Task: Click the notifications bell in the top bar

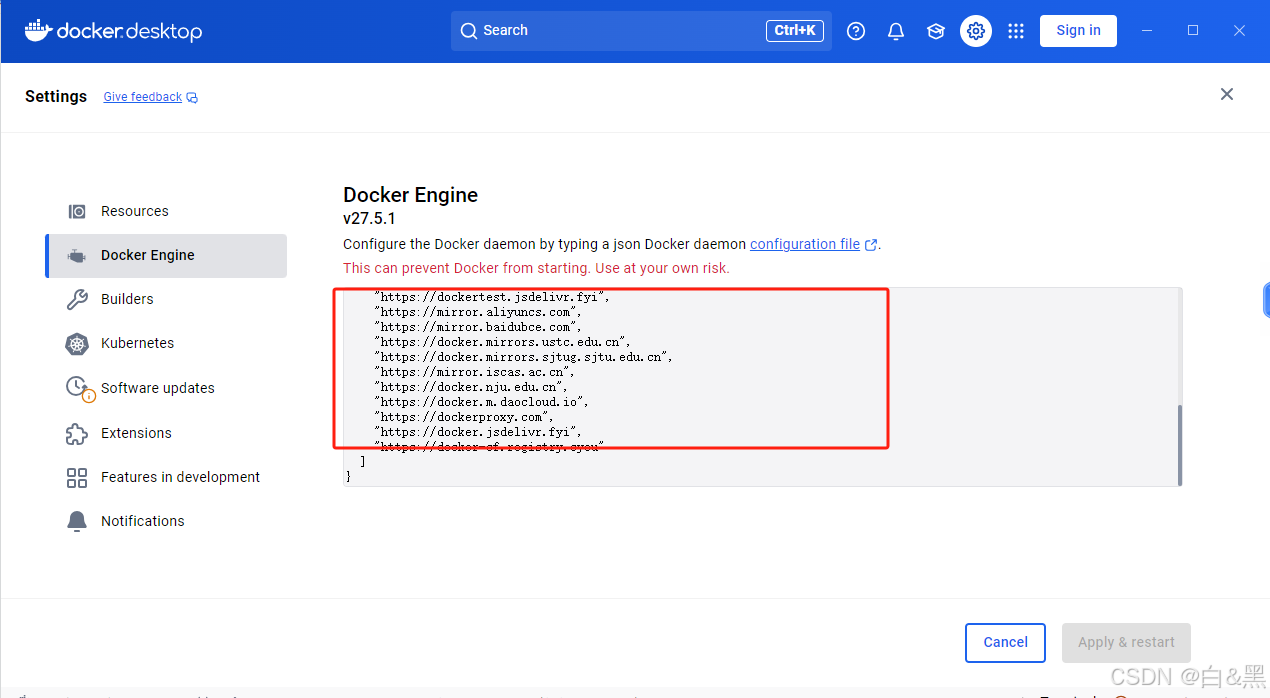Action: pos(895,30)
